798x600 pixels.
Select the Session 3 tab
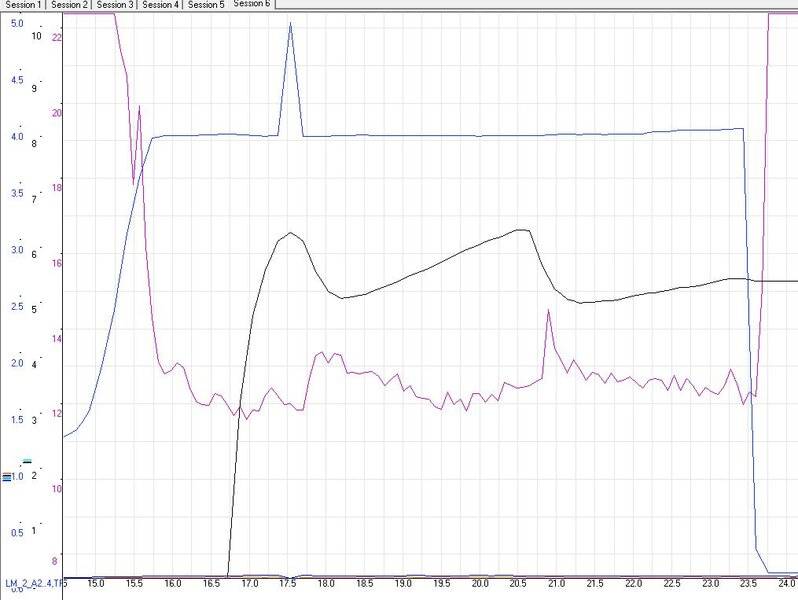click(x=115, y=5)
